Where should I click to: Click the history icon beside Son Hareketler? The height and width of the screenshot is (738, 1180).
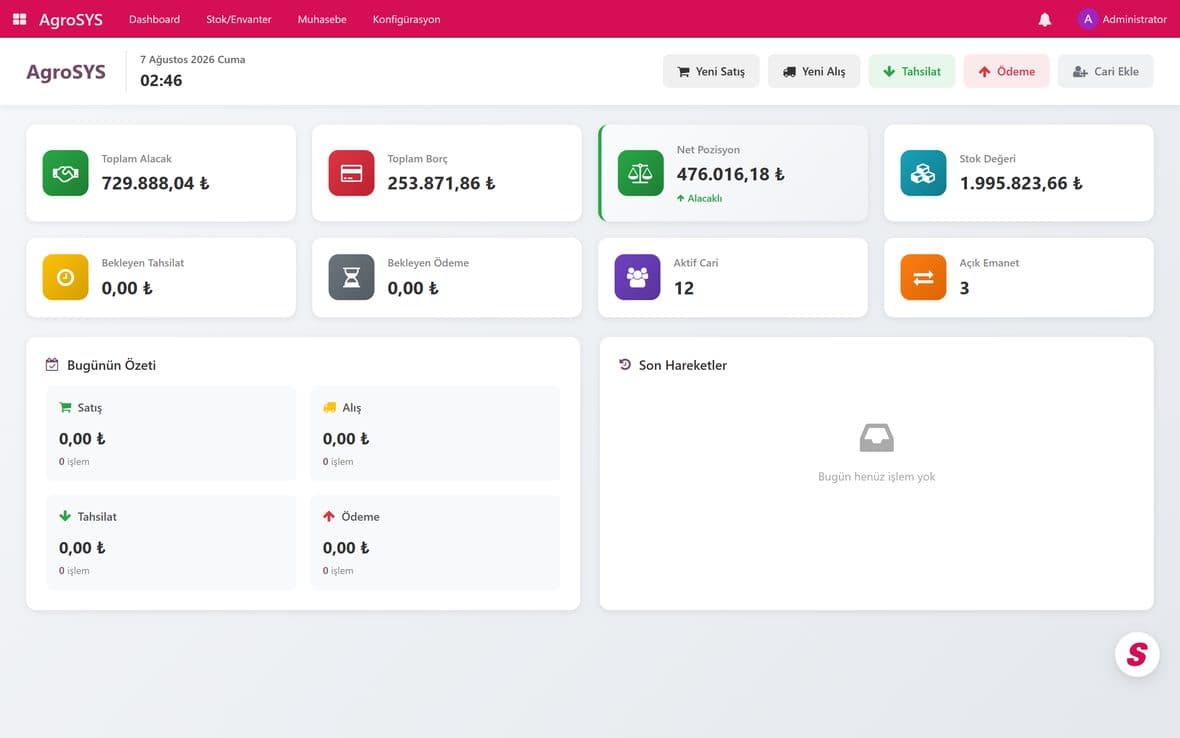625,365
